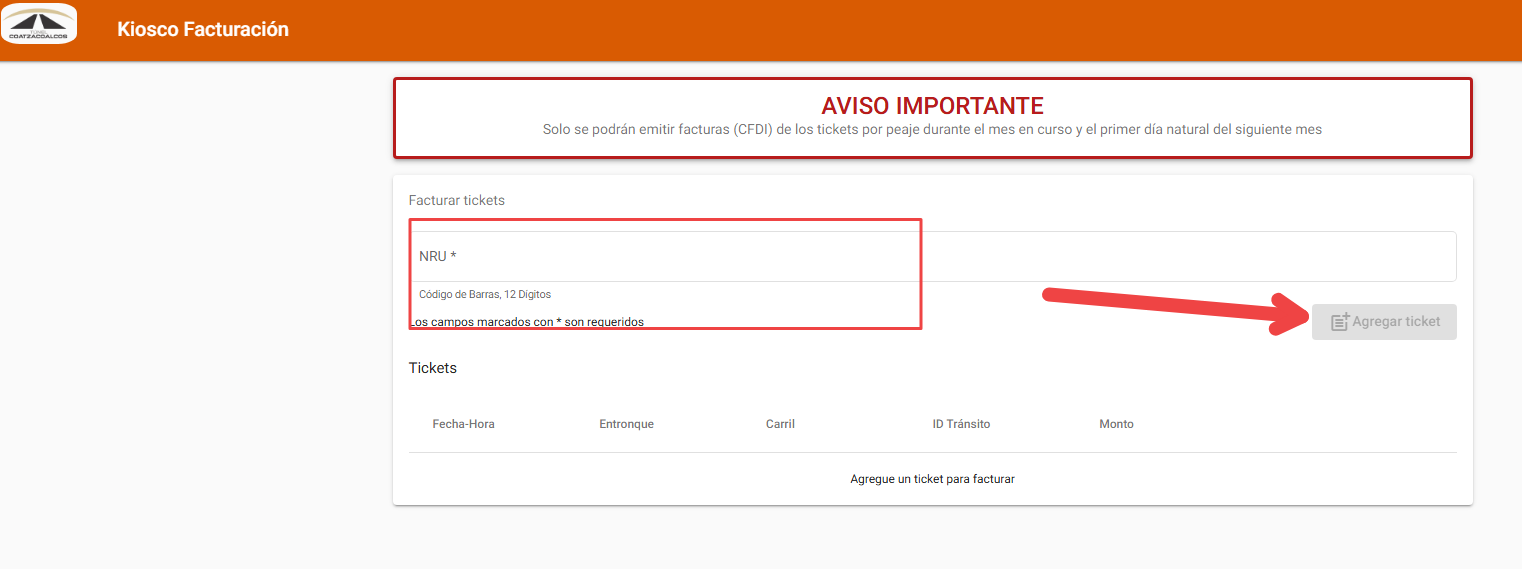
Task: Select the Fecha-Hora column header
Action: pos(463,424)
